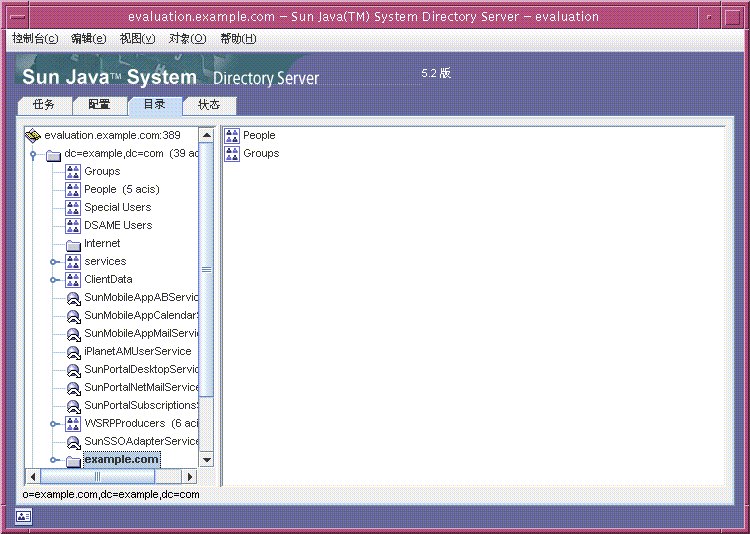The image size is (750, 534).
Task: Click the iPlanetAMUserService entry icon
Action: coord(73,352)
